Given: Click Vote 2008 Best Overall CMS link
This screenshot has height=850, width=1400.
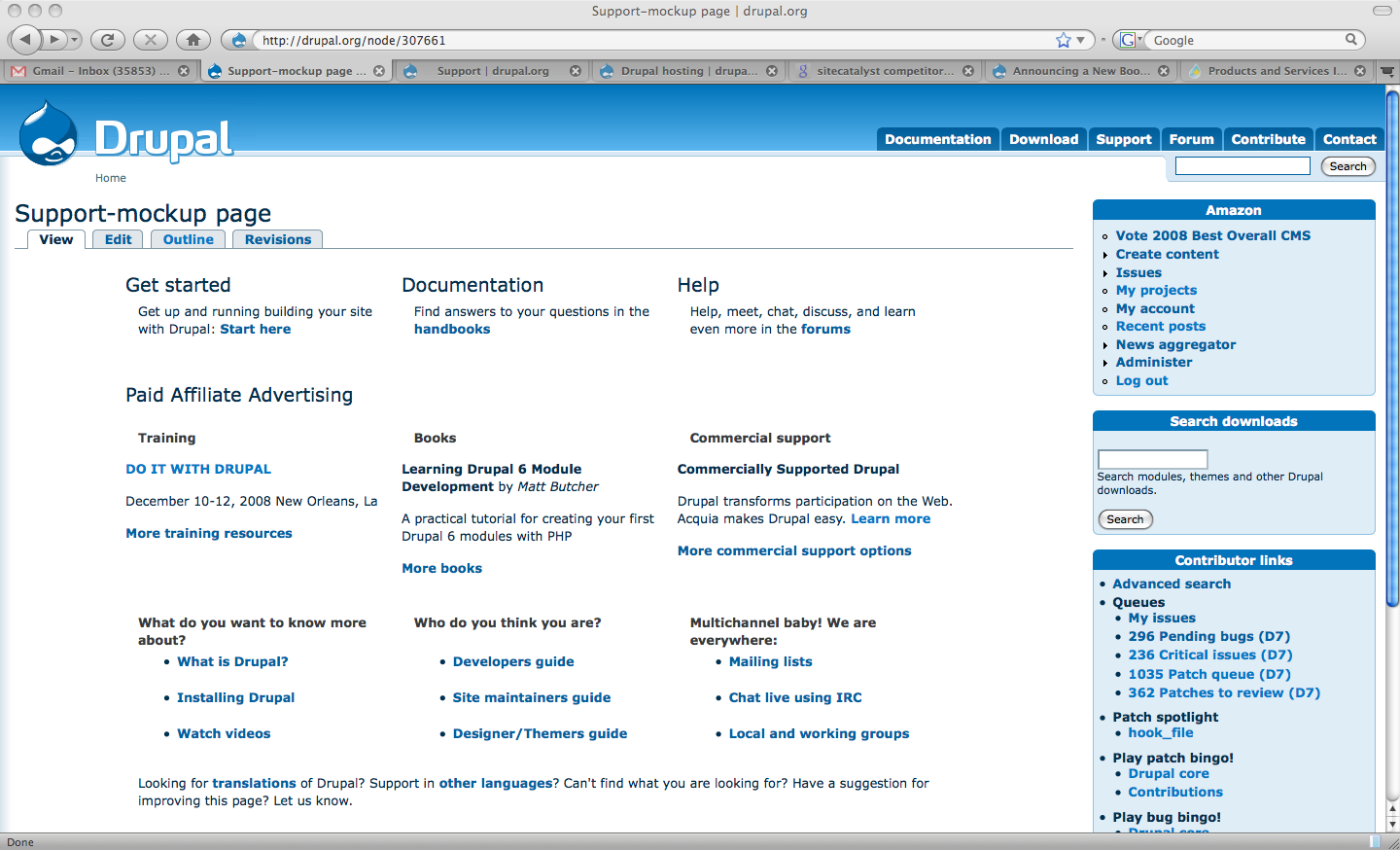Looking at the screenshot, I should 1212,235.
